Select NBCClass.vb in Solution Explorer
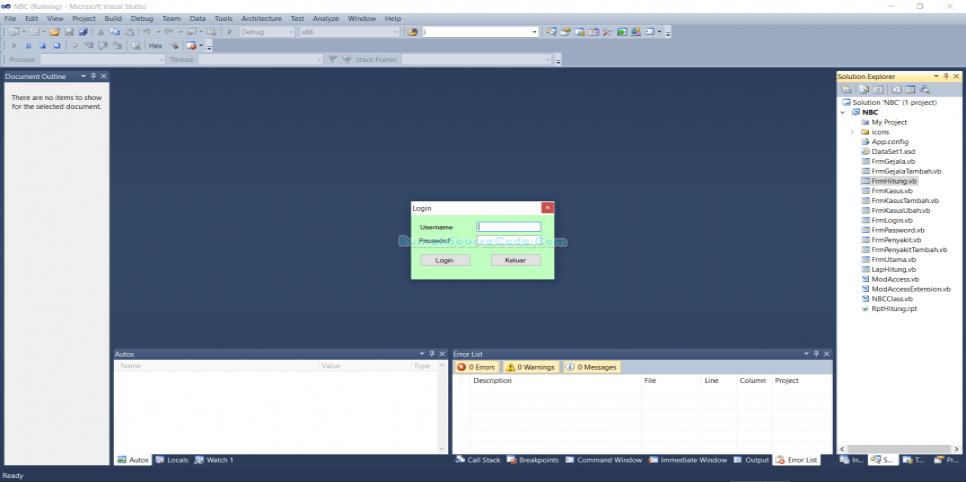966x482 pixels. coord(891,298)
